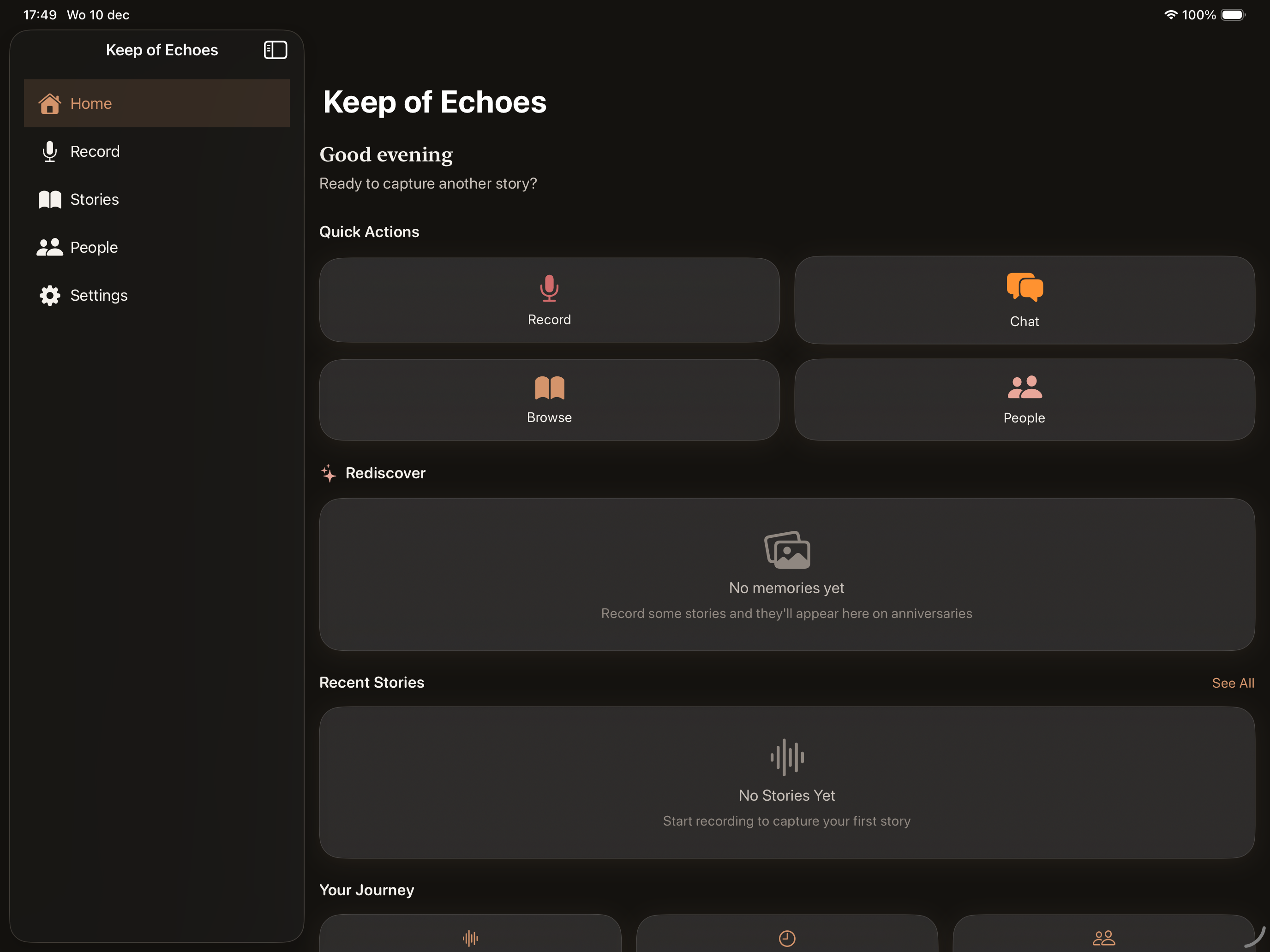Open People in the sidebar

[x=157, y=247]
